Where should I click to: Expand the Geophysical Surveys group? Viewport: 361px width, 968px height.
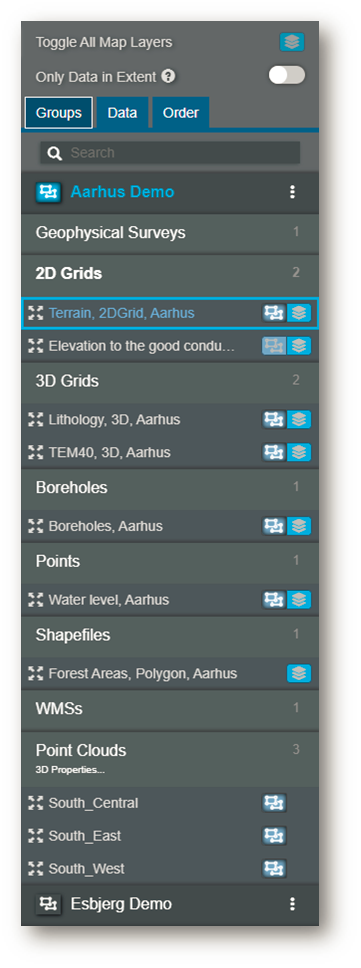point(170,233)
